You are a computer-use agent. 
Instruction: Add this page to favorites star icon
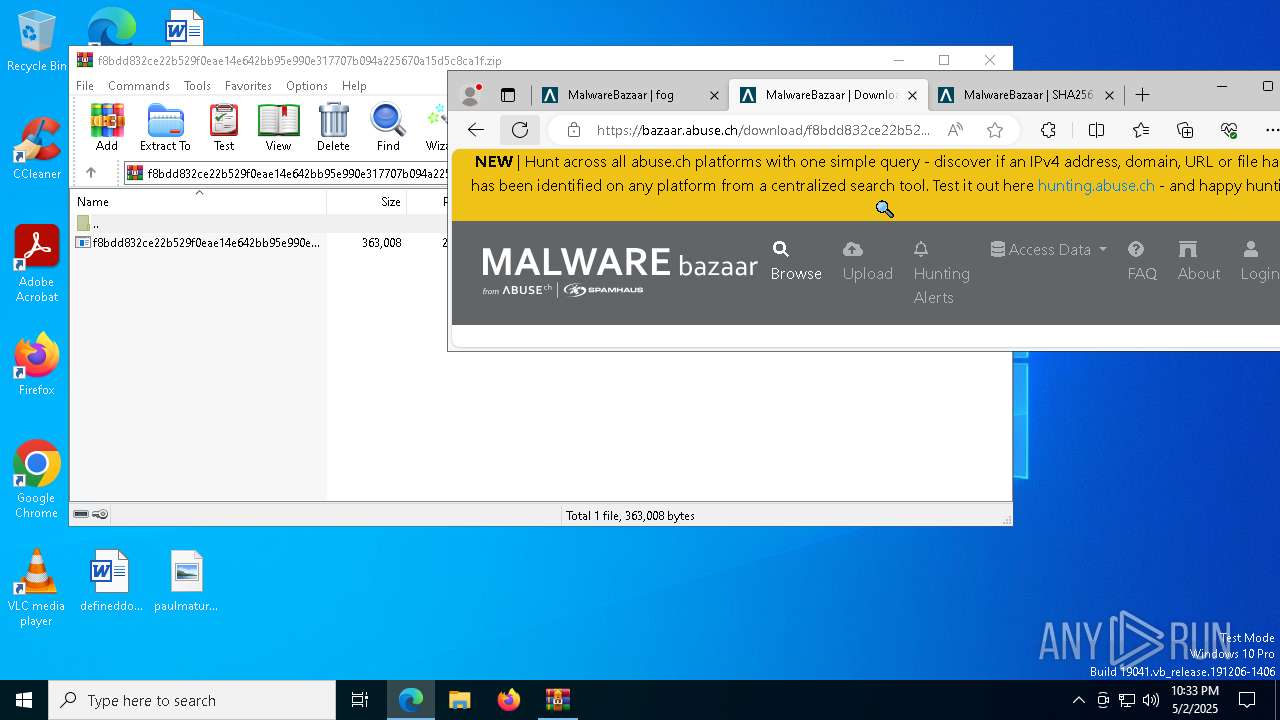[x=995, y=130]
